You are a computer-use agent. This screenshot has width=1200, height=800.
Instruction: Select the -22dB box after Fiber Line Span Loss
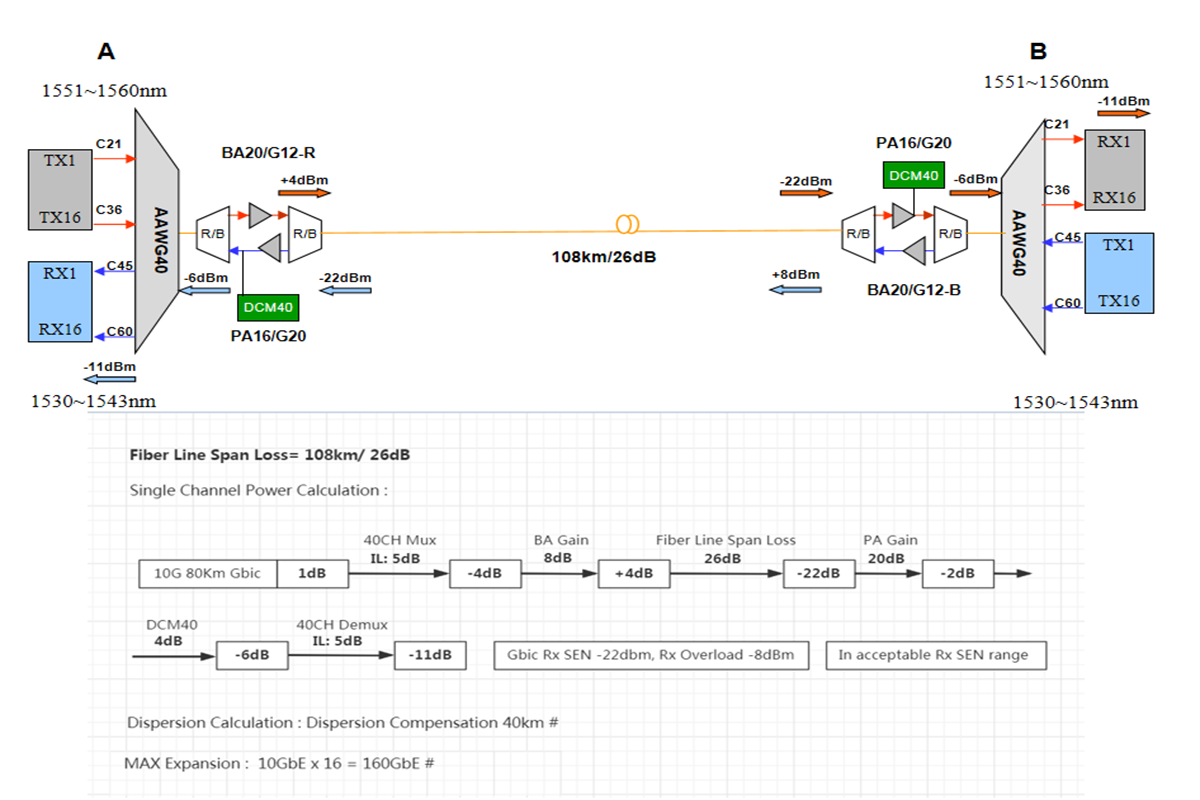(x=818, y=573)
